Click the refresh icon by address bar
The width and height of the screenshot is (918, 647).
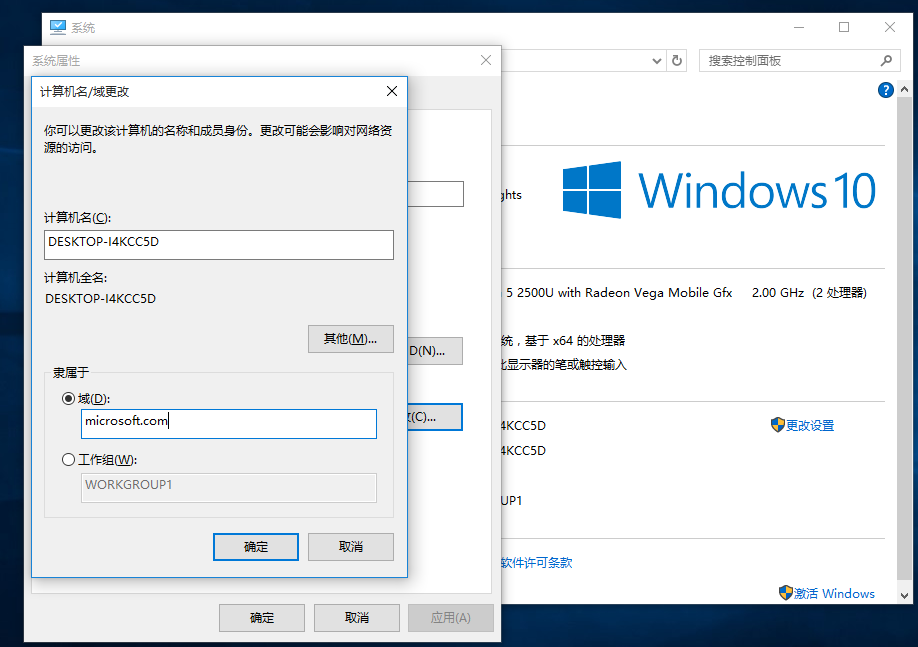(677, 61)
